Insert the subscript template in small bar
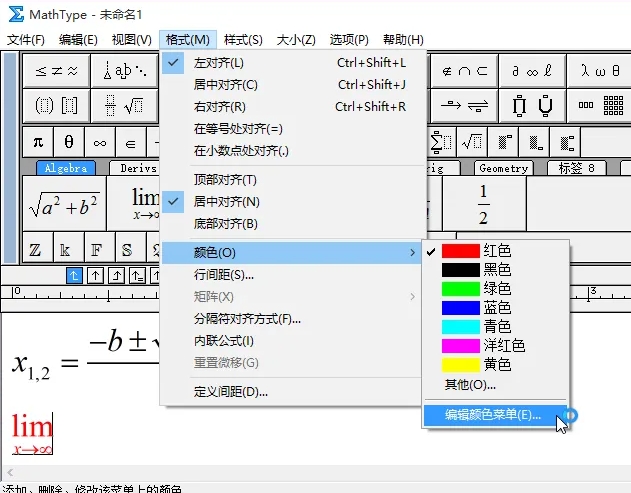This screenshot has width=631, height=493. [534, 142]
